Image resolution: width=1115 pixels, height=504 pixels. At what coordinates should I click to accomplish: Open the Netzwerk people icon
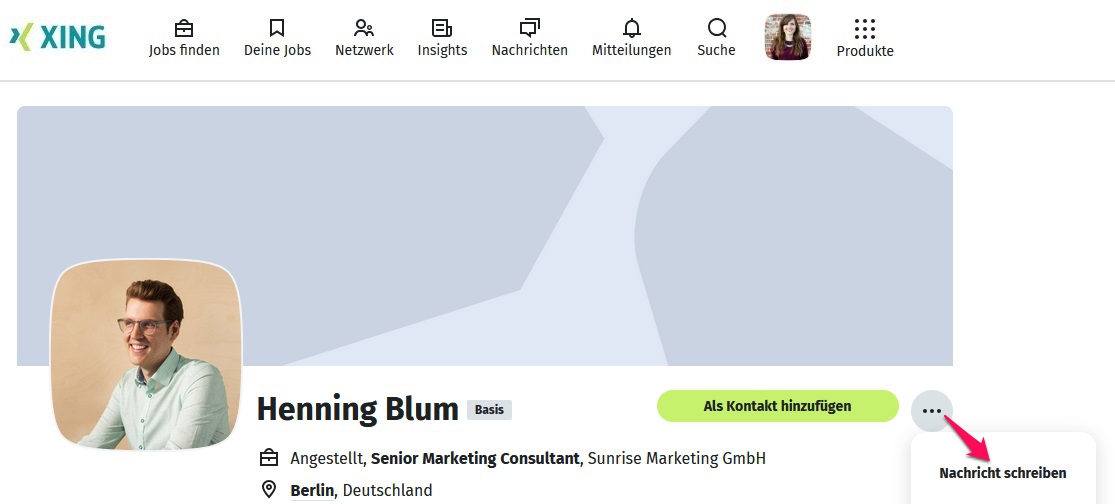point(364,28)
